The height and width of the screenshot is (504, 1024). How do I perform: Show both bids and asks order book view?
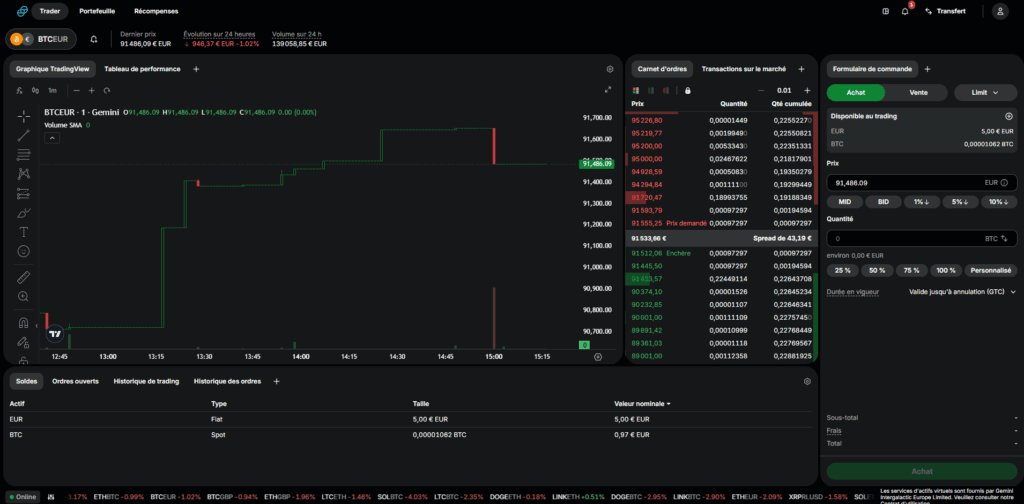click(636, 91)
